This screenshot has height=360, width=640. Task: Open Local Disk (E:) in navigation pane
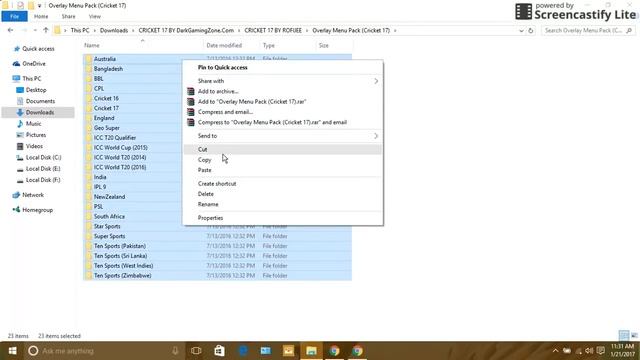[43, 169]
